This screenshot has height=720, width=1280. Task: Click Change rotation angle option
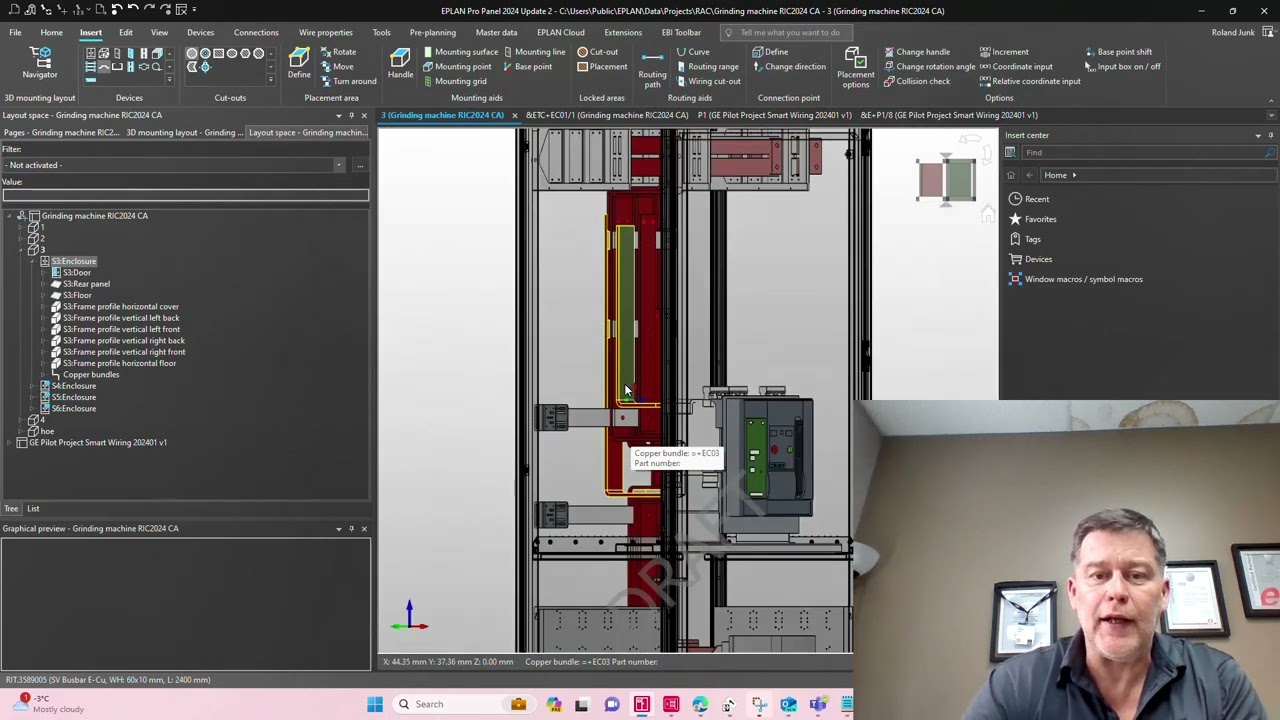pyautogui.click(x=929, y=67)
